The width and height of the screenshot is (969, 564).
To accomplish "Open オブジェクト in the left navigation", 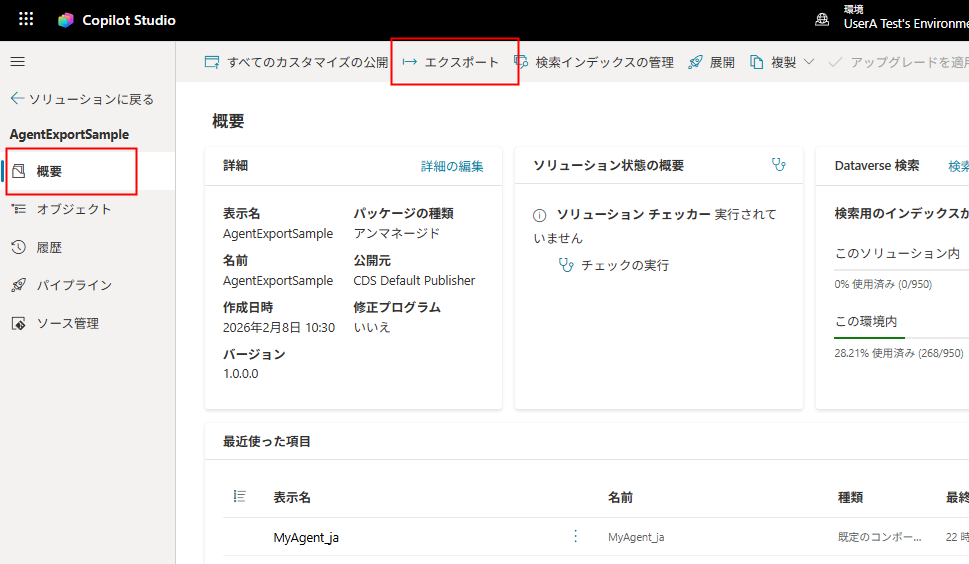I will click(x=73, y=209).
